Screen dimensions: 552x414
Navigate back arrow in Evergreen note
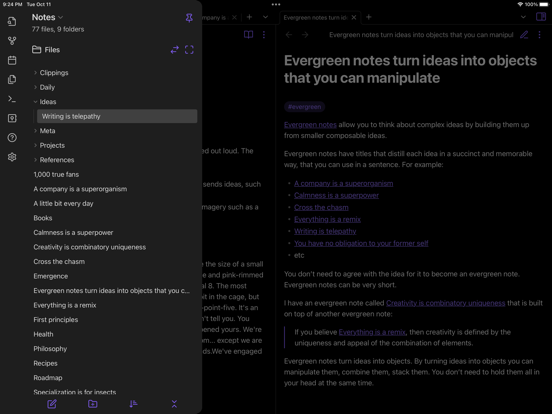point(289,34)
